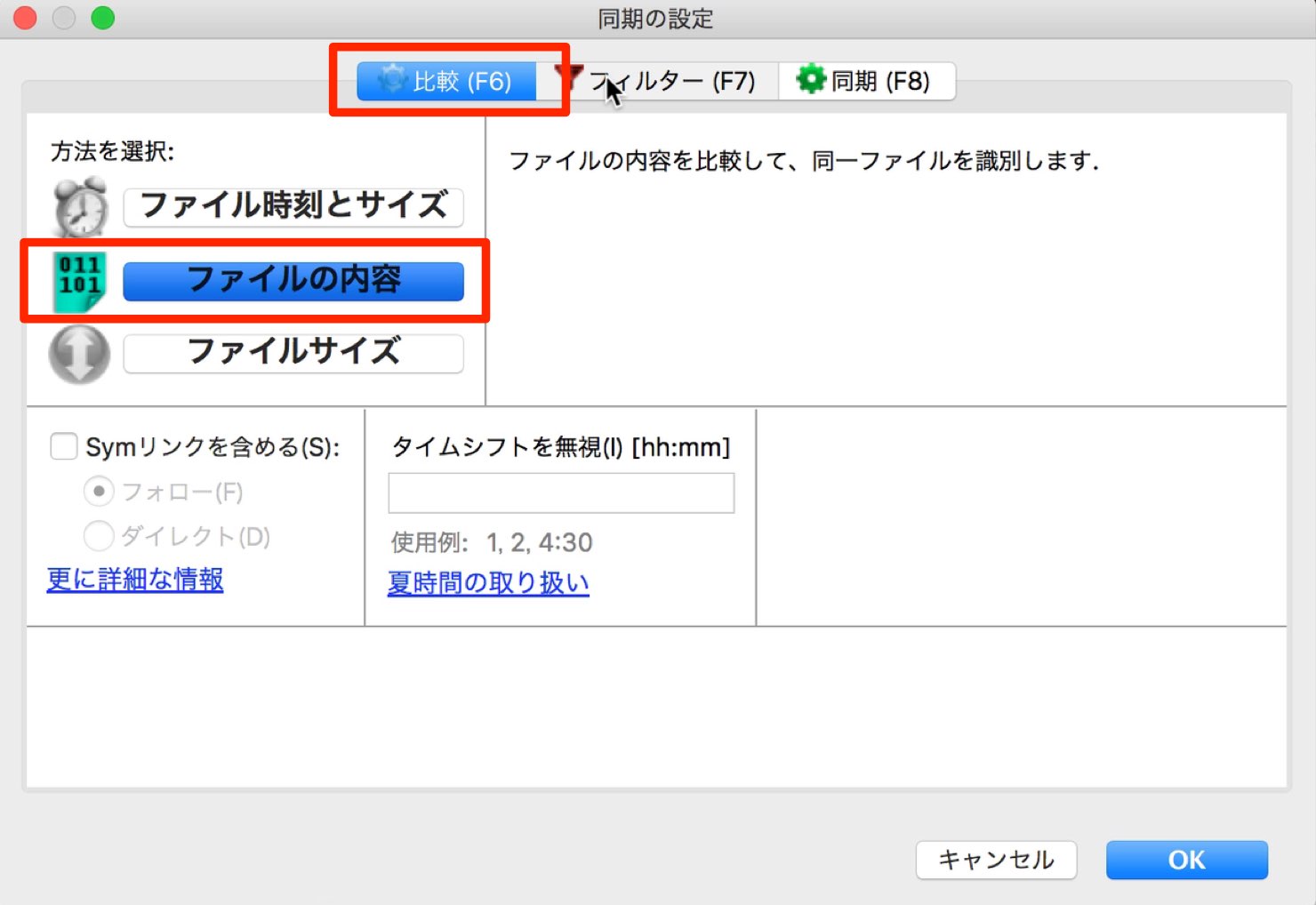The image size is (1316, 905).
Task: Click the 同期の設定 window title
Action: 655,19
